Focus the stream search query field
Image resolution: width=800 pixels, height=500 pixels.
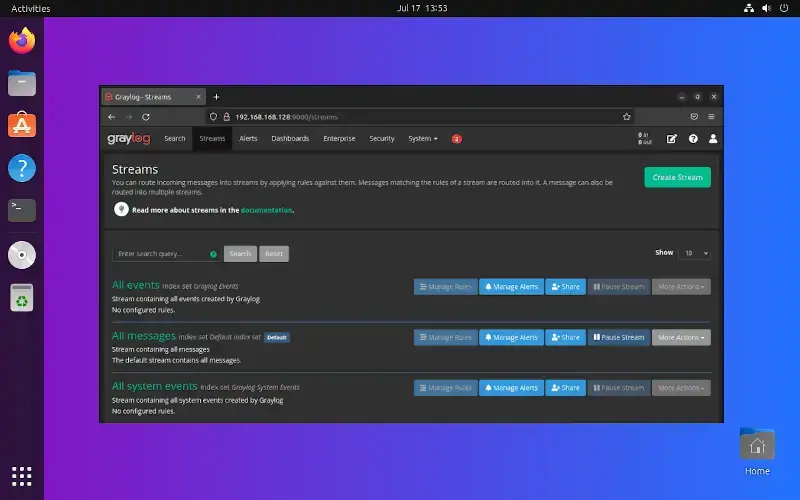tap(166, 254)
